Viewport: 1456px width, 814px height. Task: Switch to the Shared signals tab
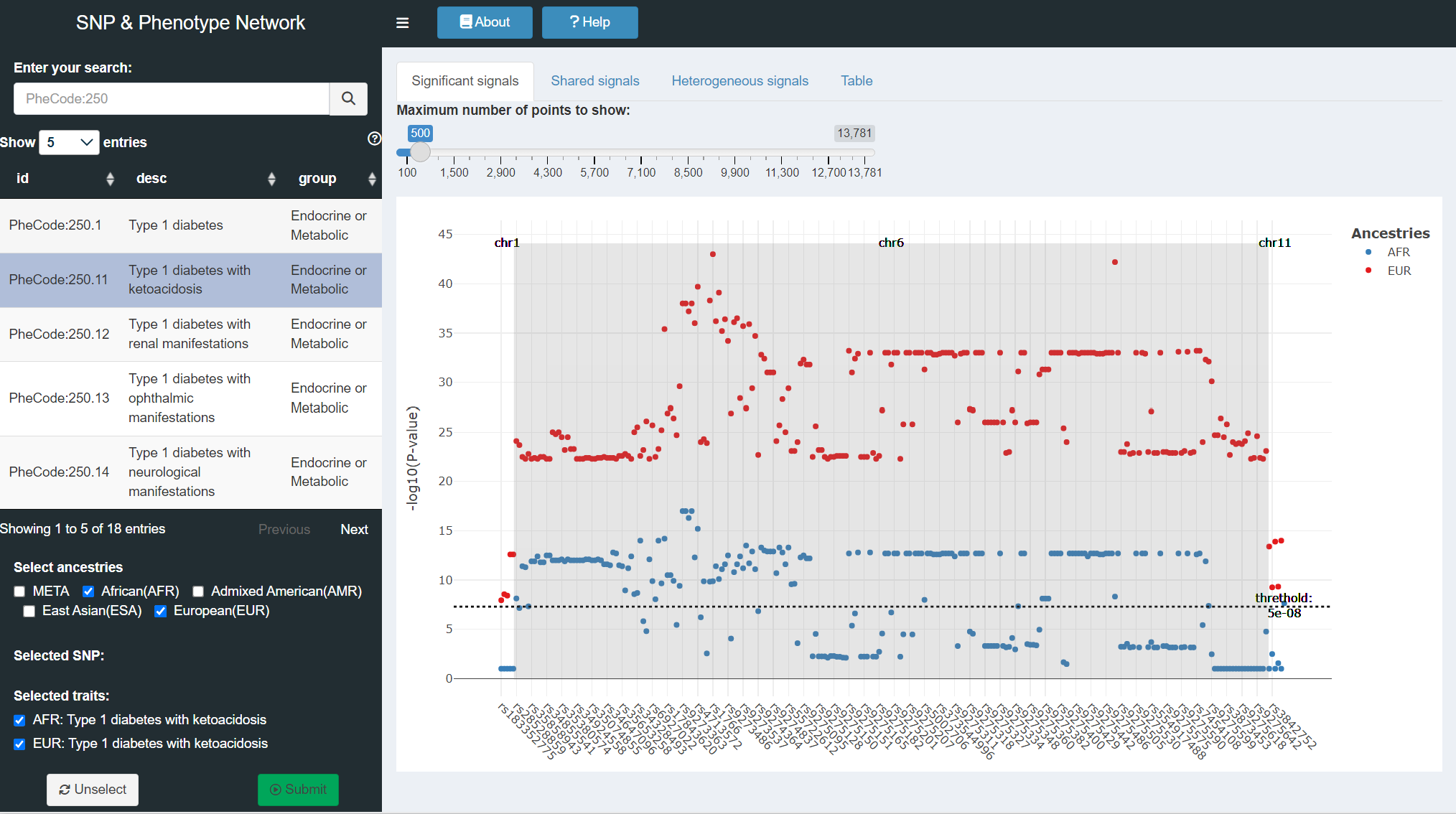tap(594, 81)
